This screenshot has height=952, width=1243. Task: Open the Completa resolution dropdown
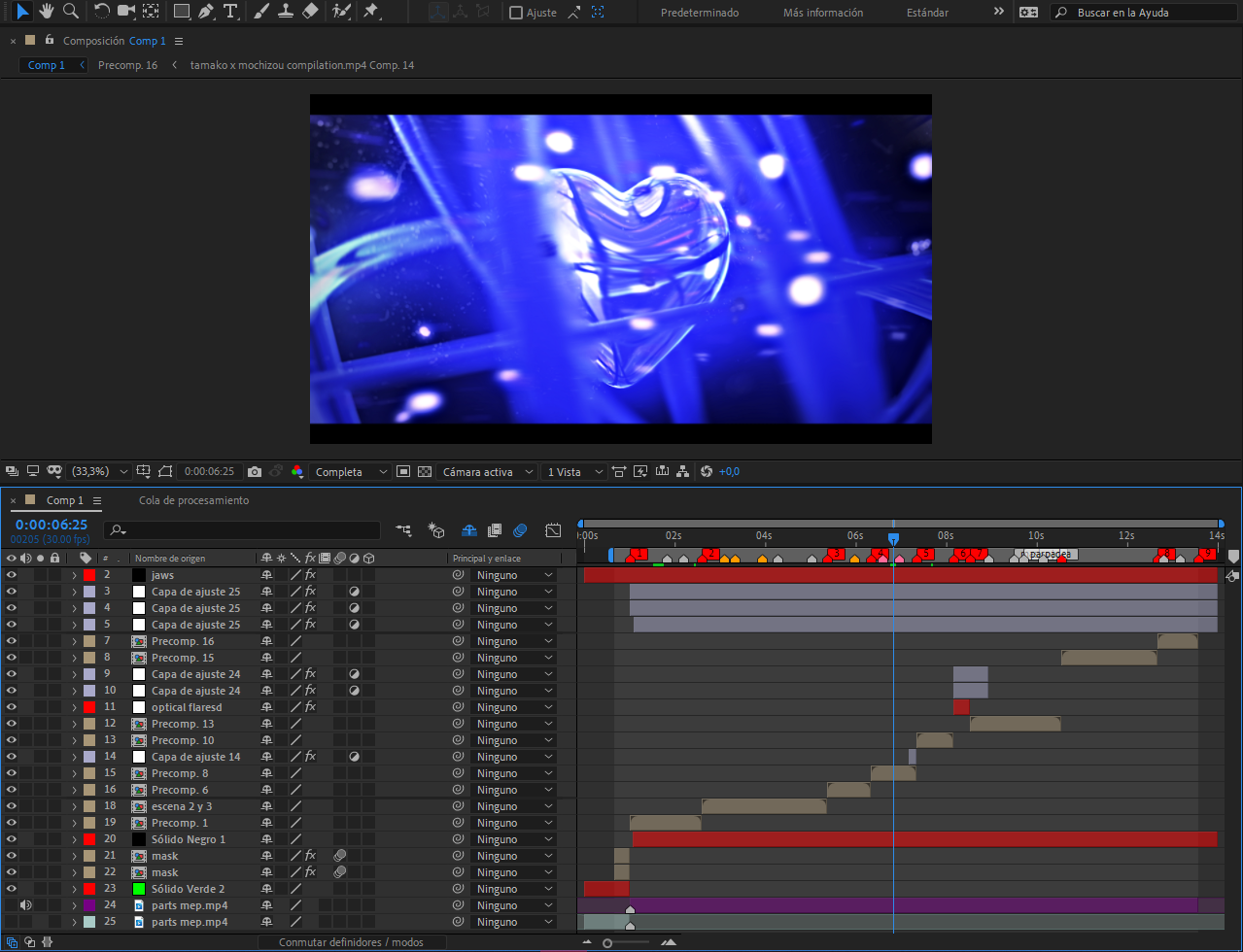pos(352,471)
